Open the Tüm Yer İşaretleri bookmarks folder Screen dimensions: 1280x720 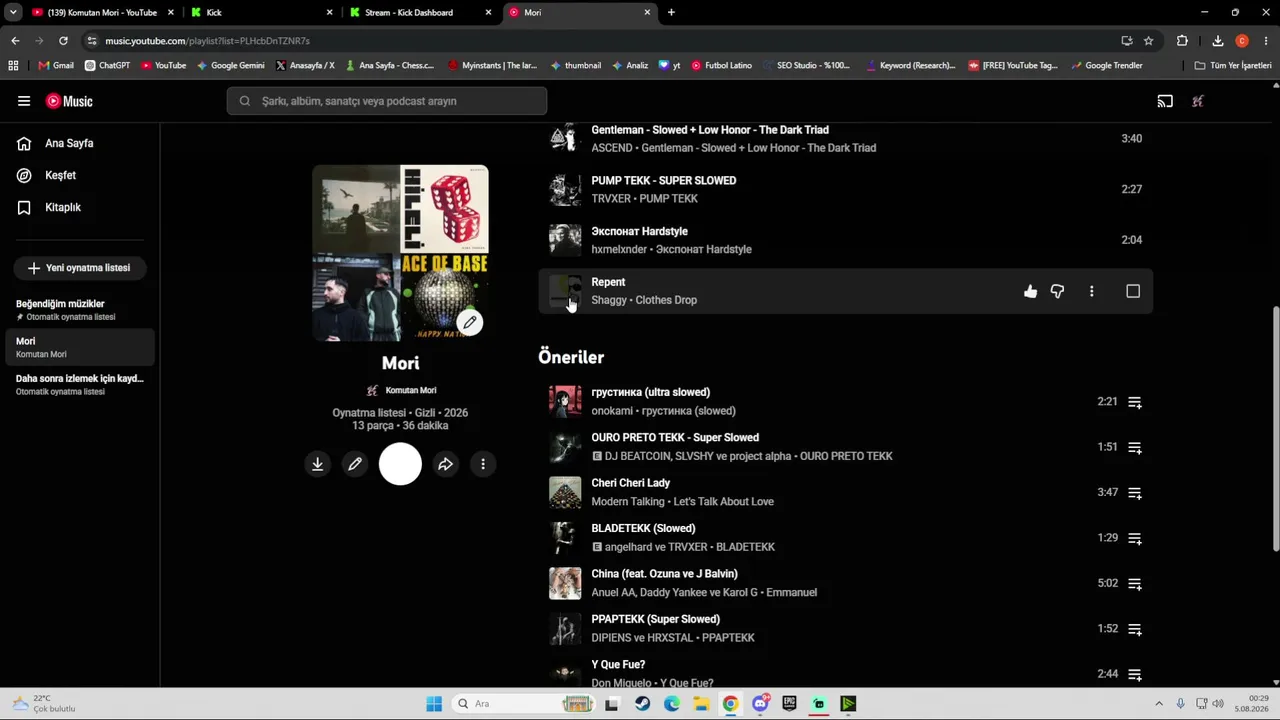point(1233,66)
